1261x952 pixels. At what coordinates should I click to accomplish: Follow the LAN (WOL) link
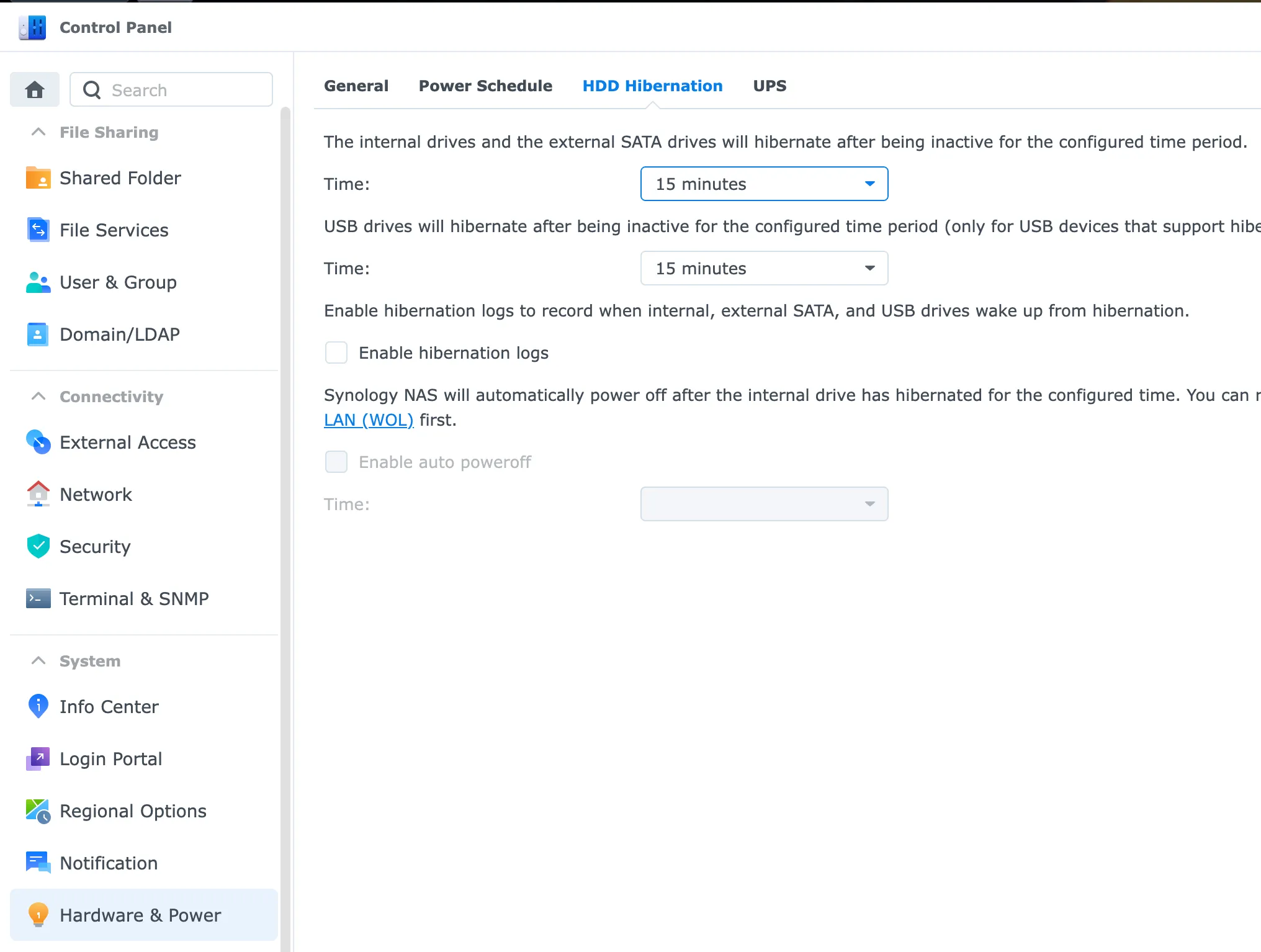pos(369,420)
